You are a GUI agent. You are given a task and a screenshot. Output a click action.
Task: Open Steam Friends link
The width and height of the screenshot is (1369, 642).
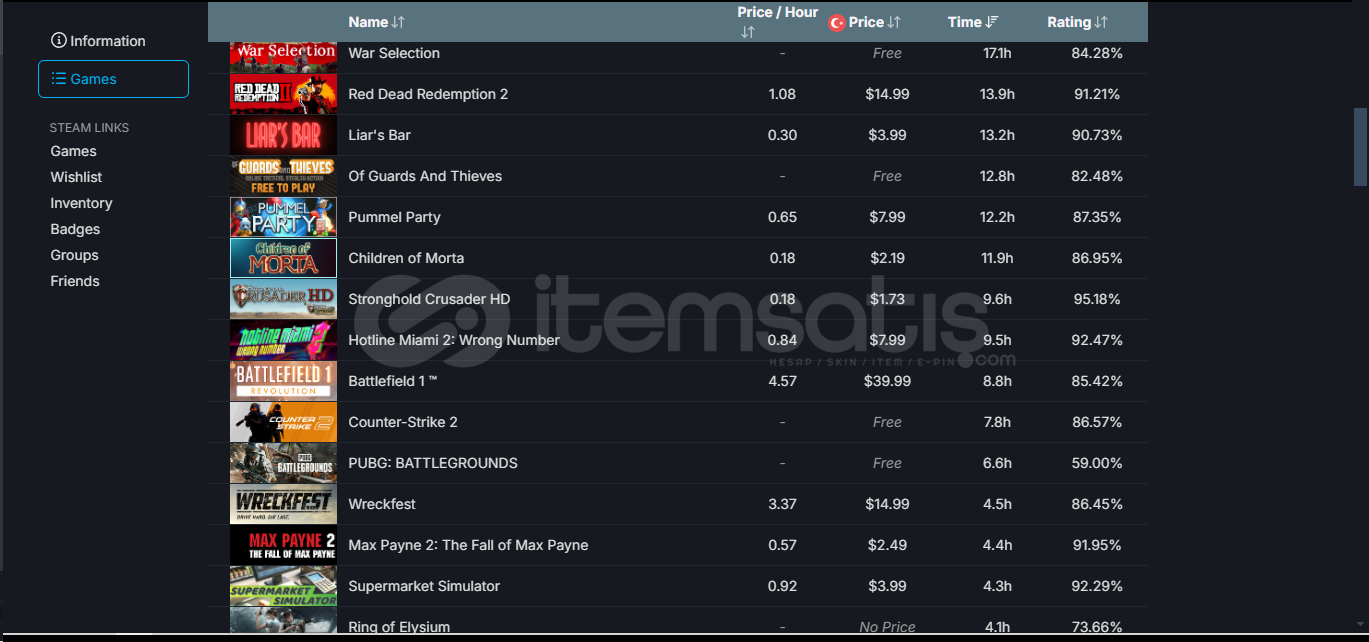(75, 281)
